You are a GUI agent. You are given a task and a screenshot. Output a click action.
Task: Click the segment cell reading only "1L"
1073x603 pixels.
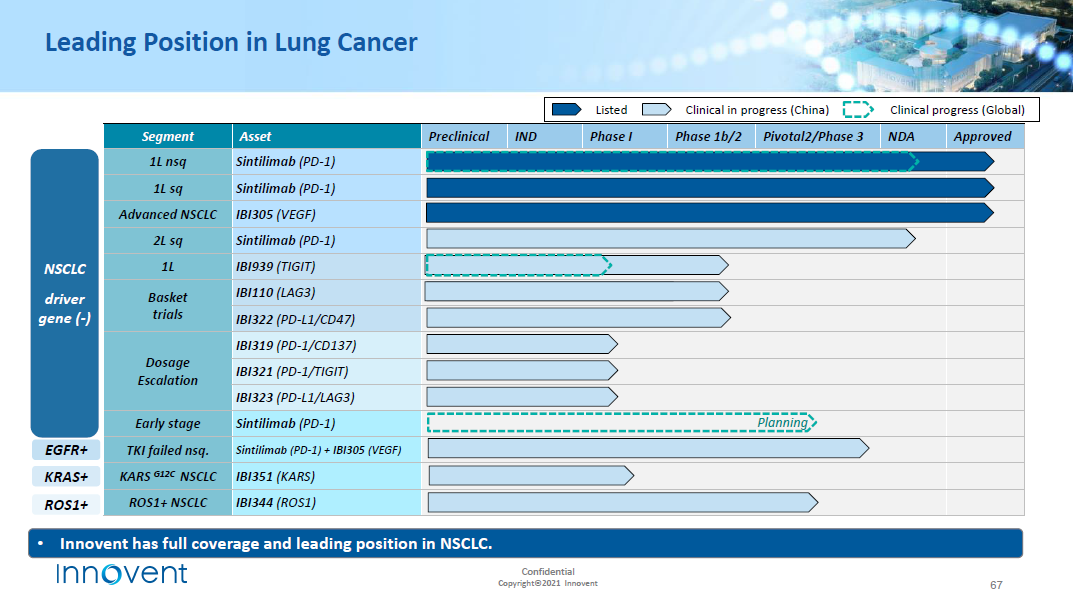[168, 266]
